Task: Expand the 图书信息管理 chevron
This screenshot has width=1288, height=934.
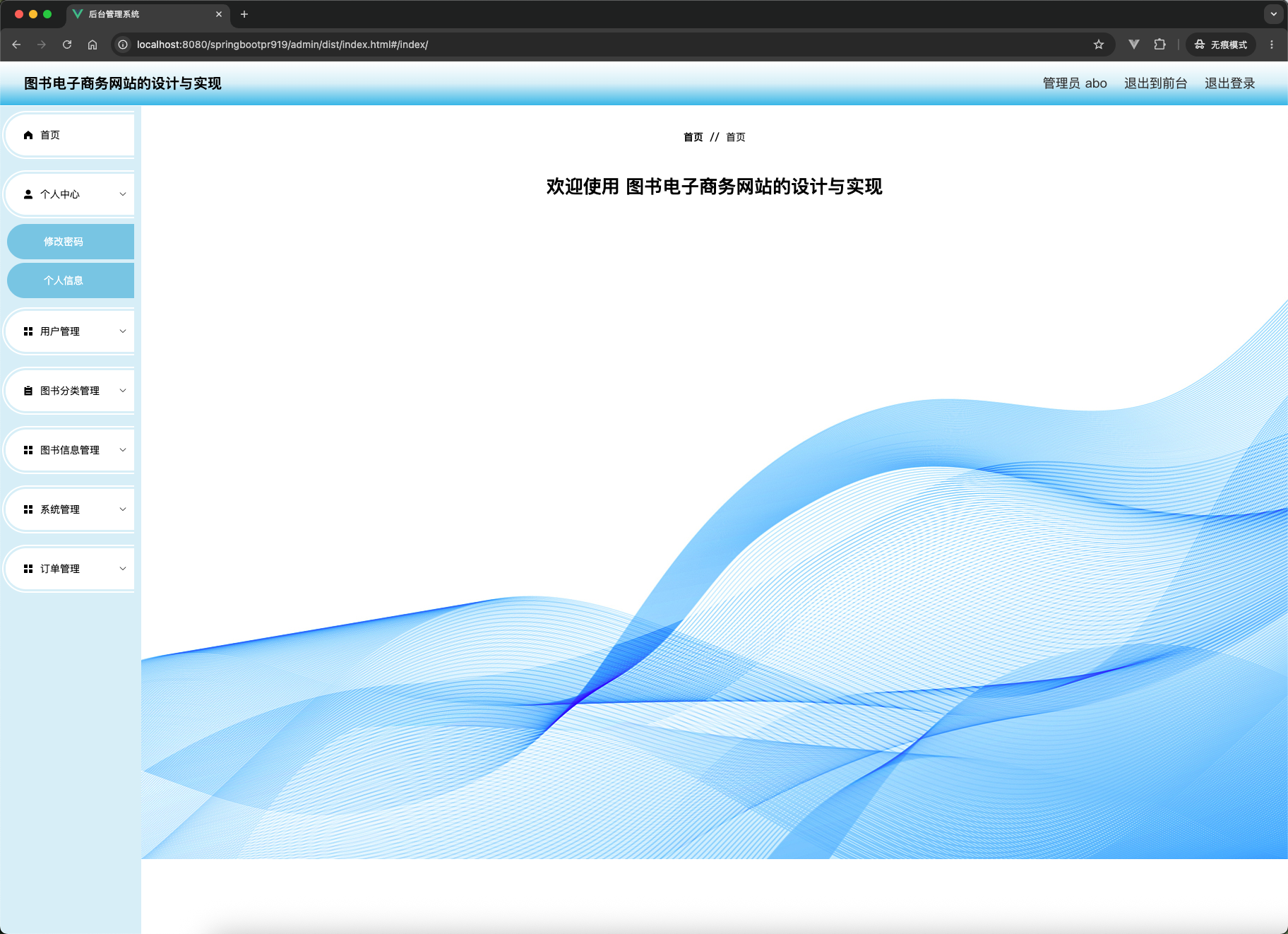Action: coord(123,450)
